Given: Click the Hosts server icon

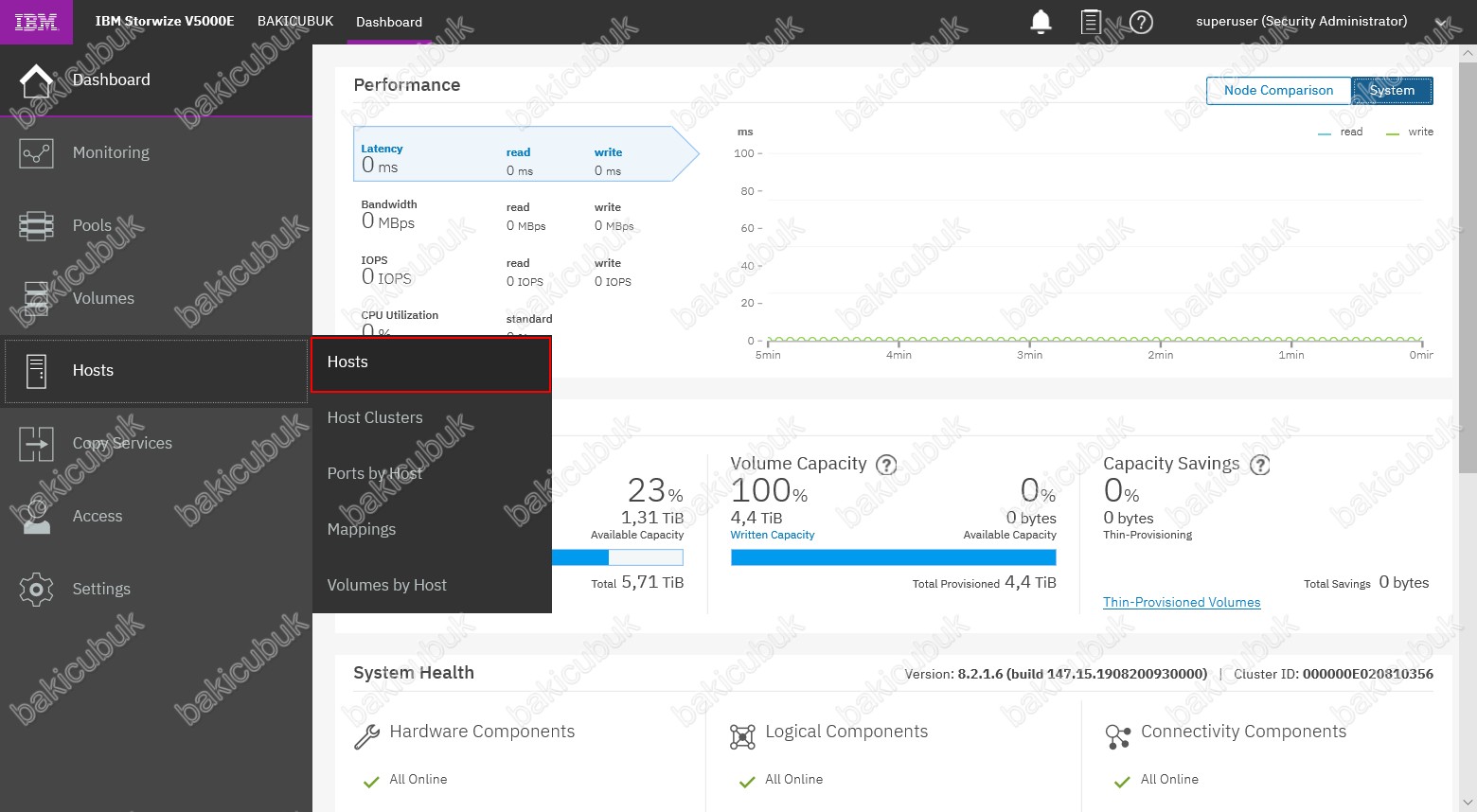Looking at the screenshot, I should point(36,371).
